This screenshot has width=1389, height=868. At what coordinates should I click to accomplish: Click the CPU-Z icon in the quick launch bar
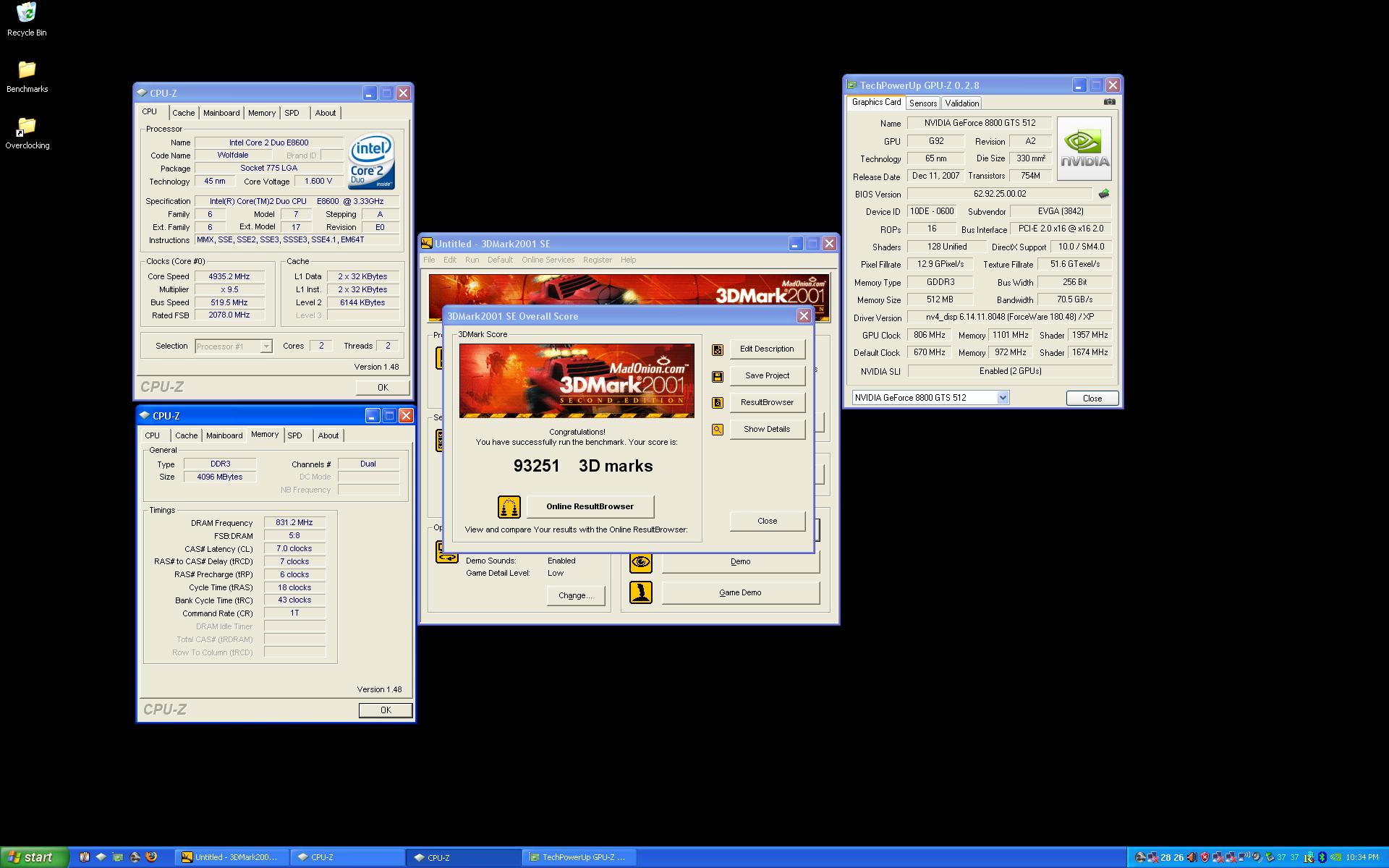101,857
